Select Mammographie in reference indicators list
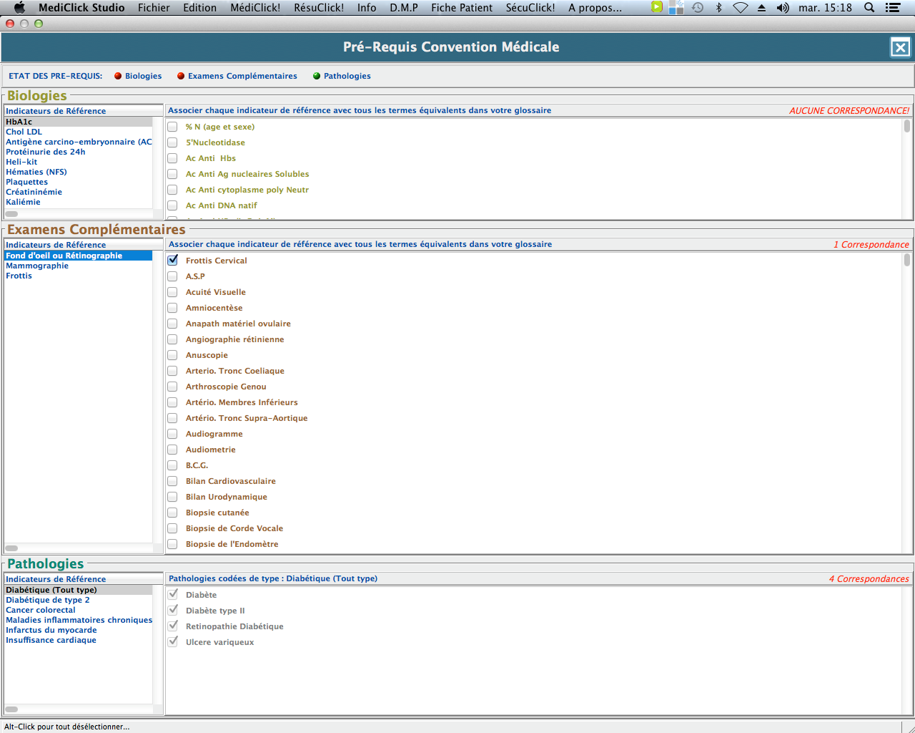The height and width of the screenshot is (733, 915). coord(37,266)
